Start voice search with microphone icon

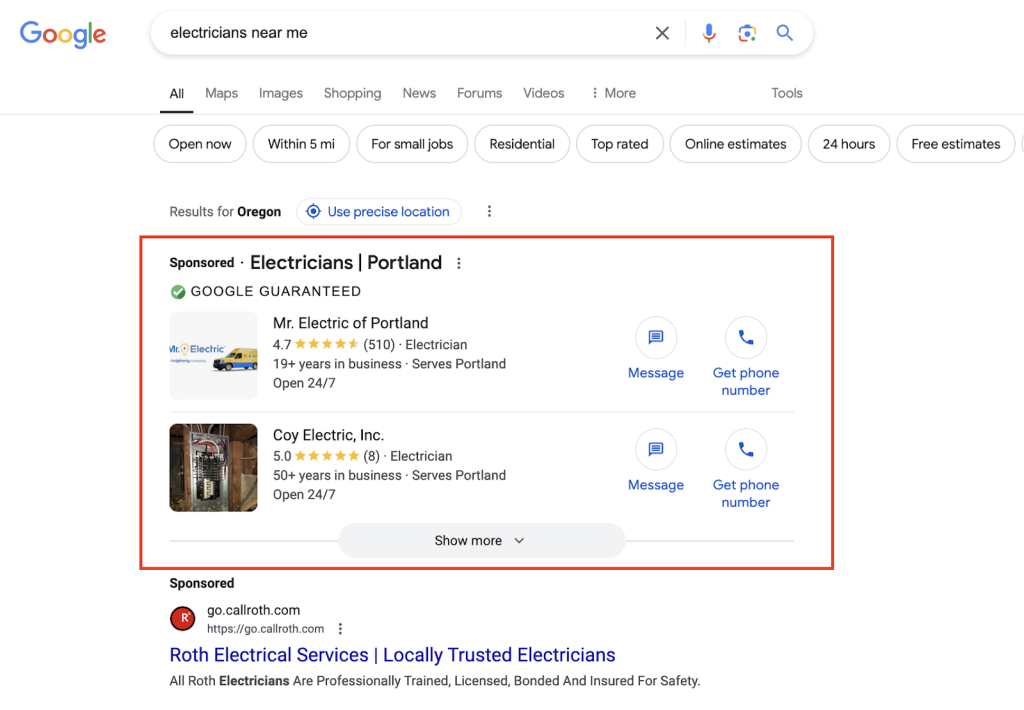coord(709,33)
